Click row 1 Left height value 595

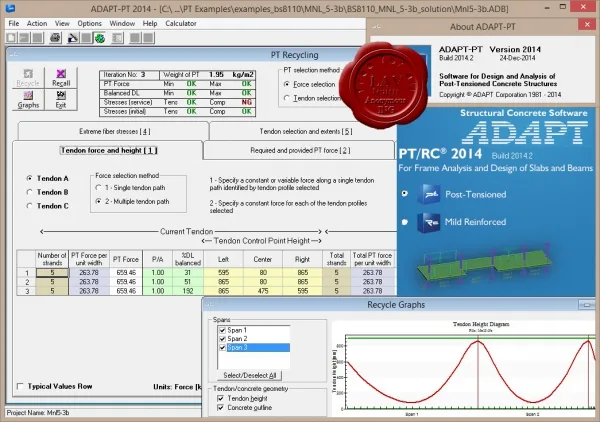coord(223,272)
